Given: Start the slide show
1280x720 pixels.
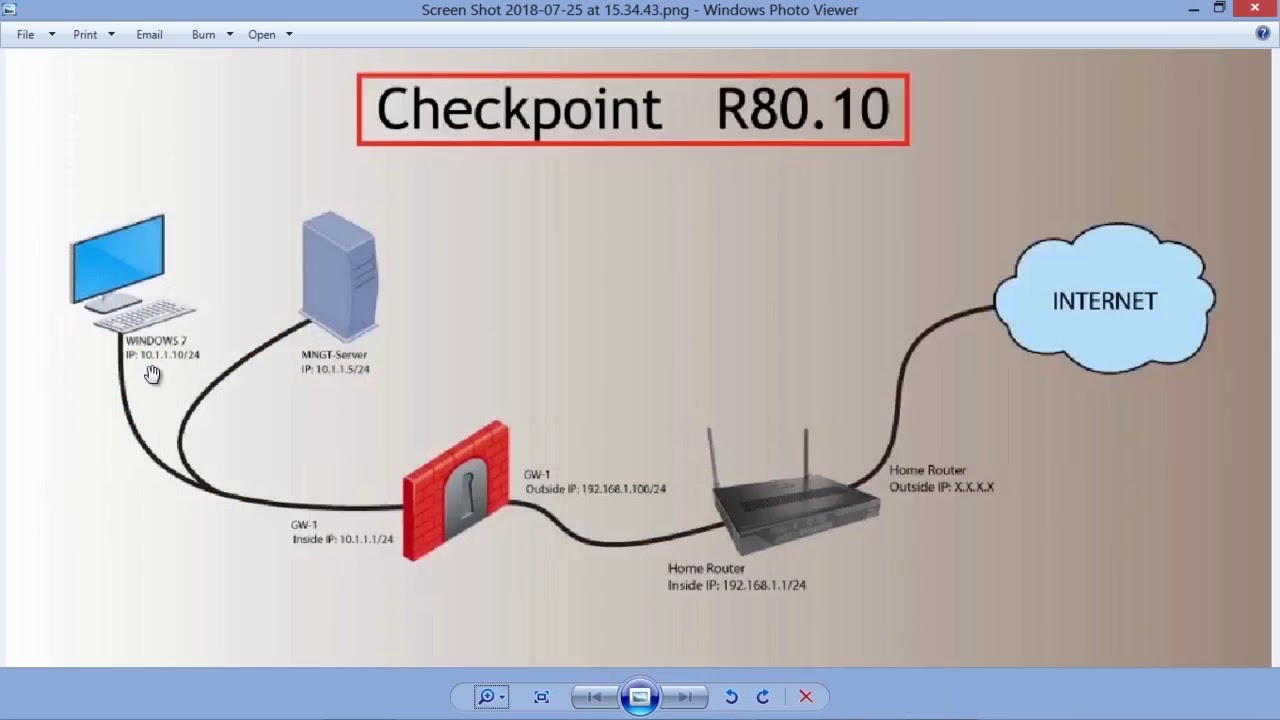Looking at the screenshot, I should pos(640,697).
